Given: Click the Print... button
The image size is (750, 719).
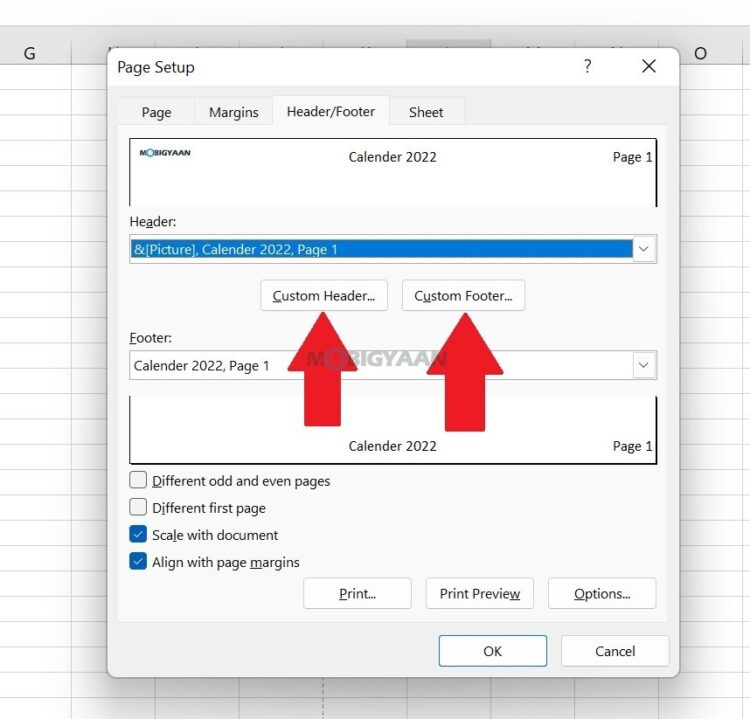Looking at the screenshot, I should click(357, 593).
